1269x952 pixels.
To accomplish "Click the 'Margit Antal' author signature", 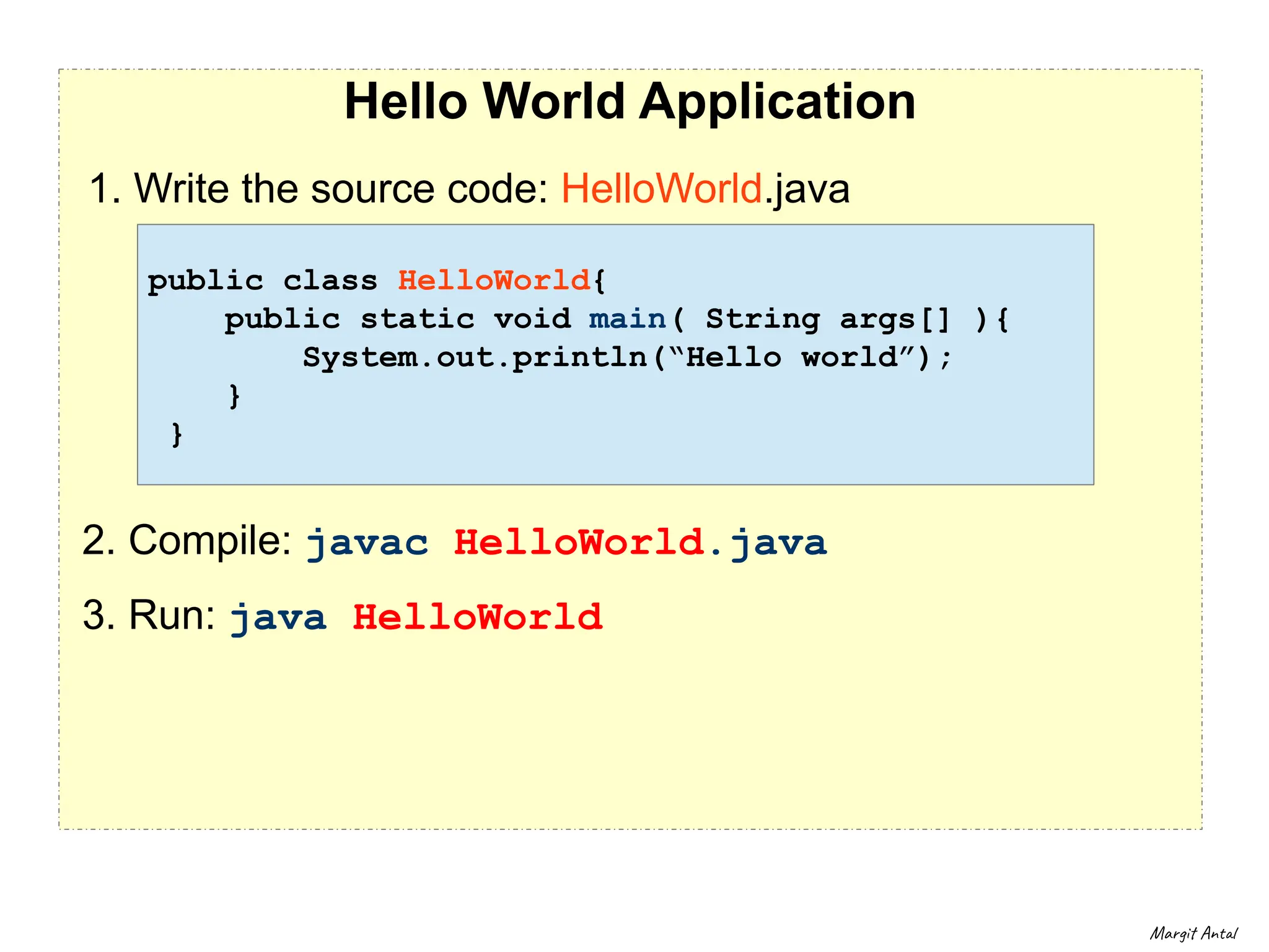I will click(x=1193, y=933).
